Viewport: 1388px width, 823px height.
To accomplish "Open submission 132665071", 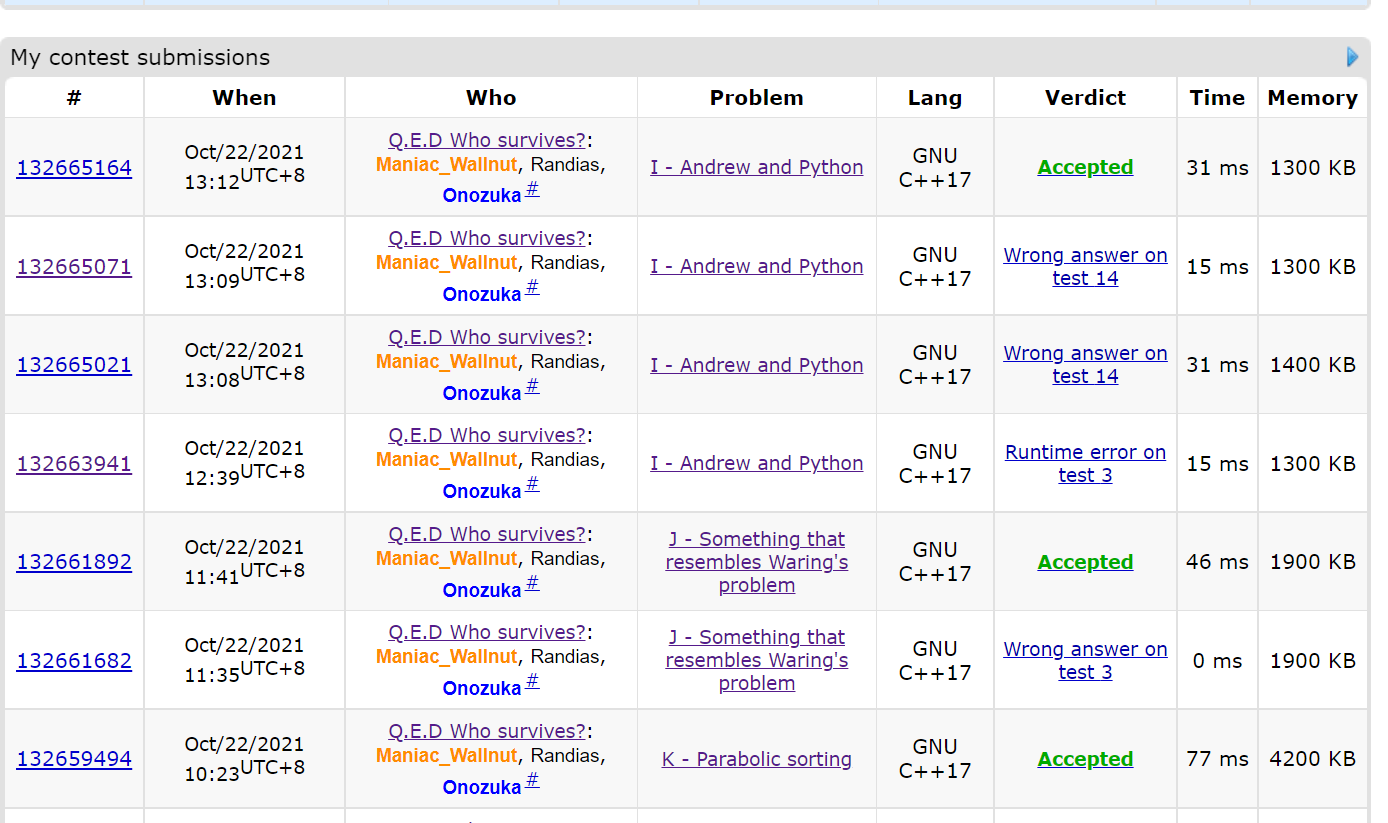I will point(74,267).
